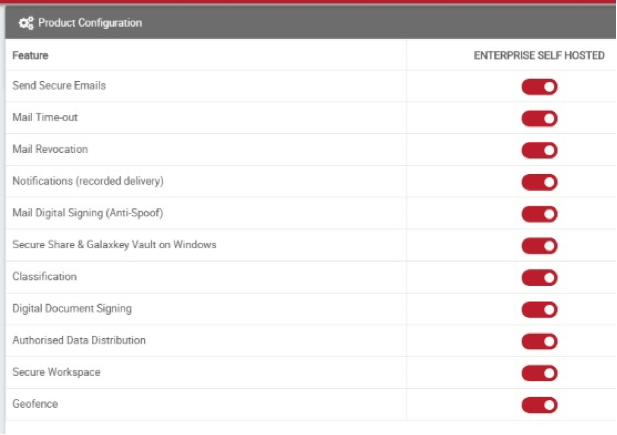This screenshot has width=617, height=435.
Task: Select the Send Secure Emails row label
Action: (x=59, y=85)
